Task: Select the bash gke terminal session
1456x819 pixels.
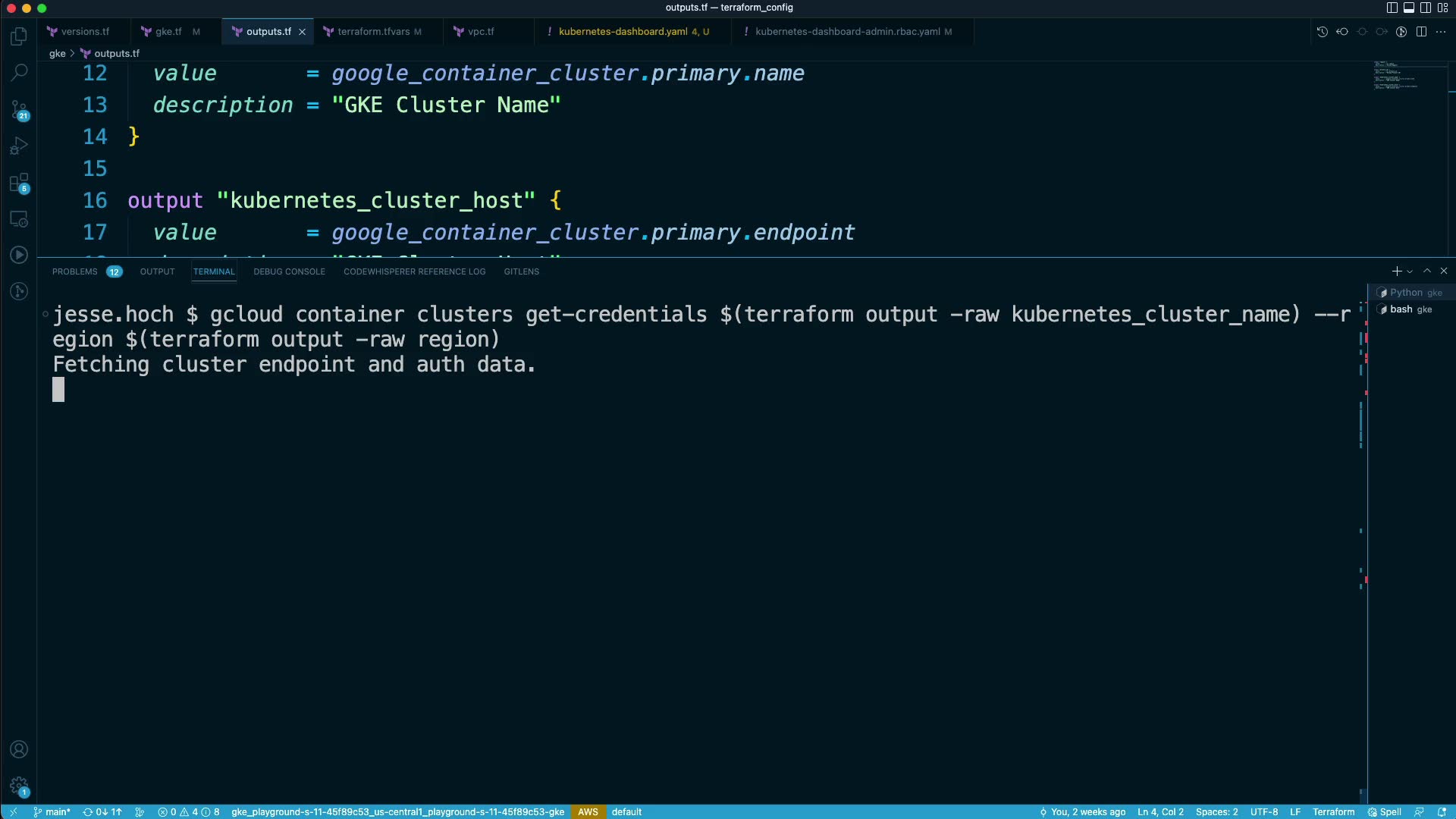Action: click(x=1409, y=309)
